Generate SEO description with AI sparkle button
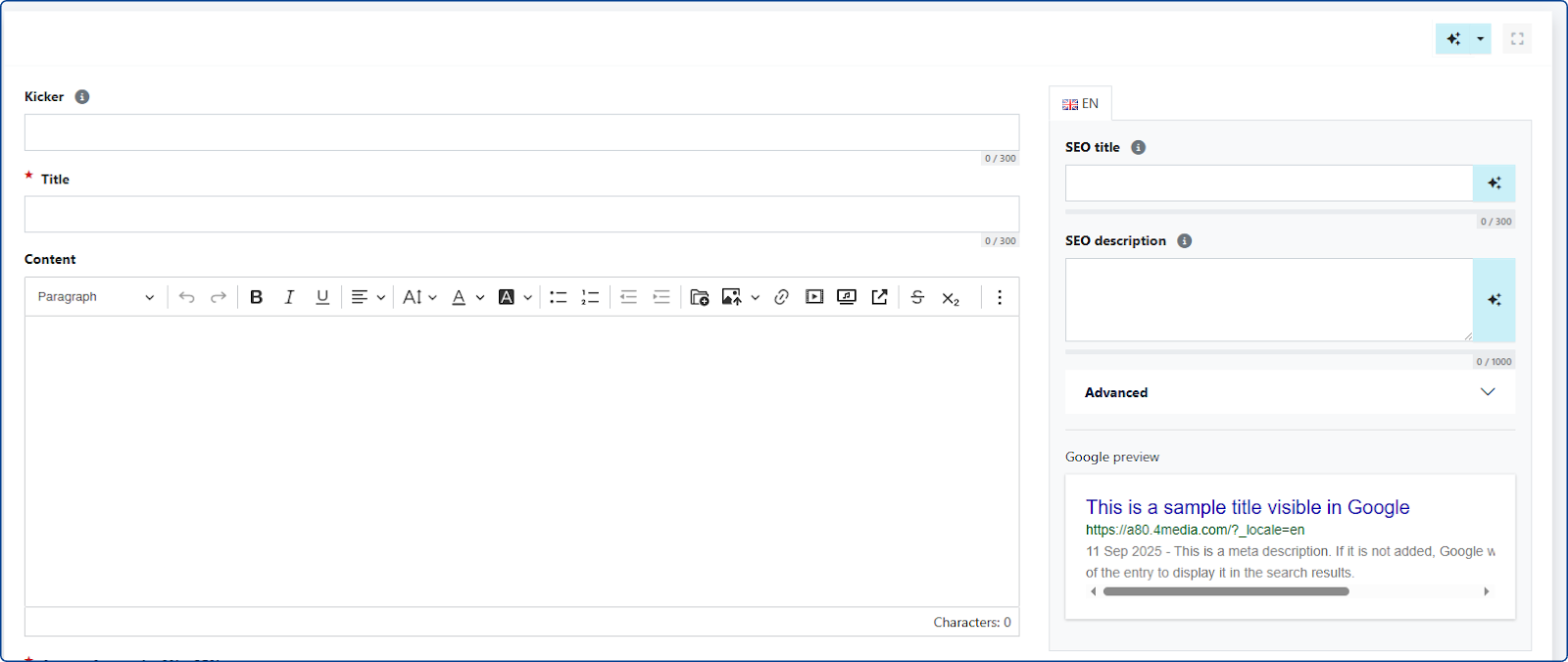The image size is (1568, 662). (x=1494, y=300)
